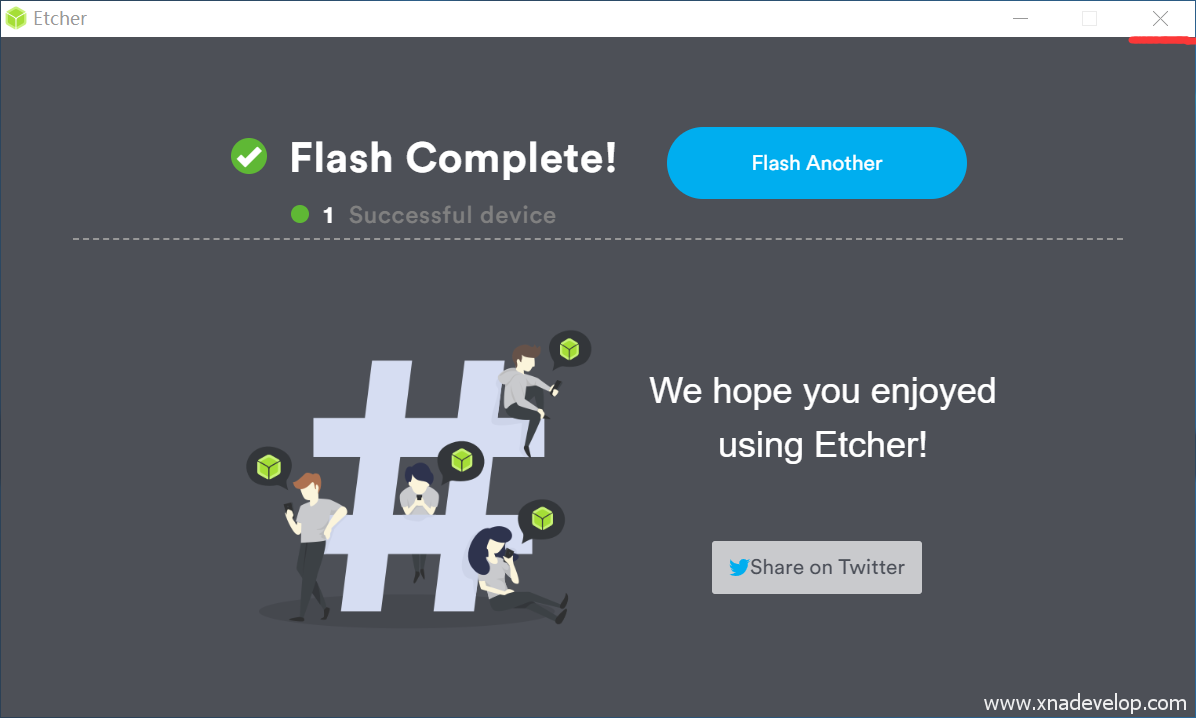Click the green checkmark success icon
Image resolution: width=1196 pixels, height=718 pixels.
pyautogui.click(x=249, y=156)
